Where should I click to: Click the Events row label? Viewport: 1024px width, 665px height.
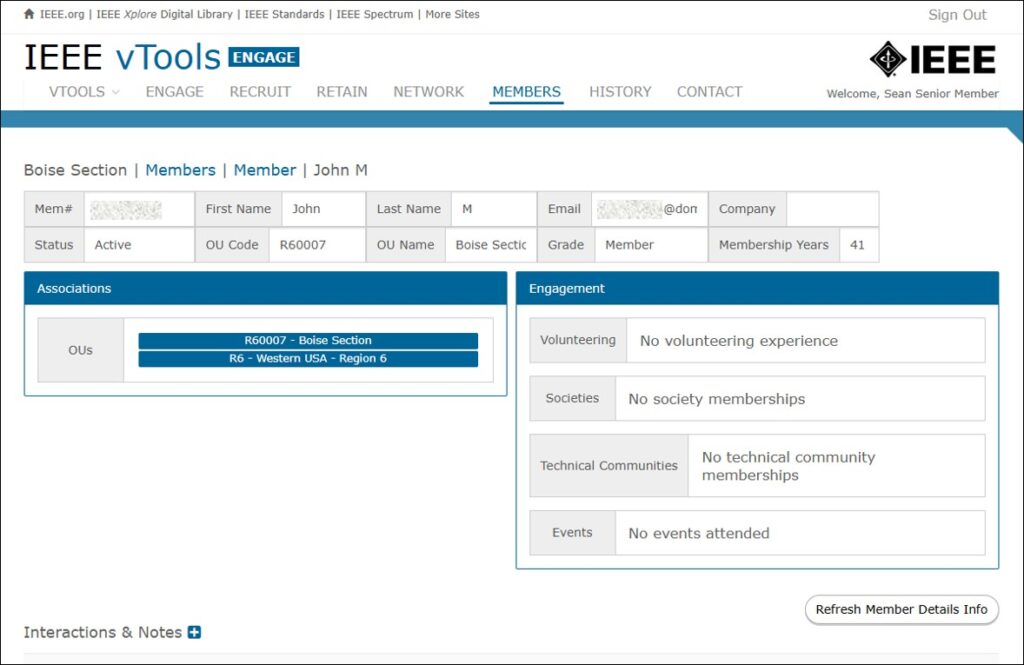coord(572,533)
